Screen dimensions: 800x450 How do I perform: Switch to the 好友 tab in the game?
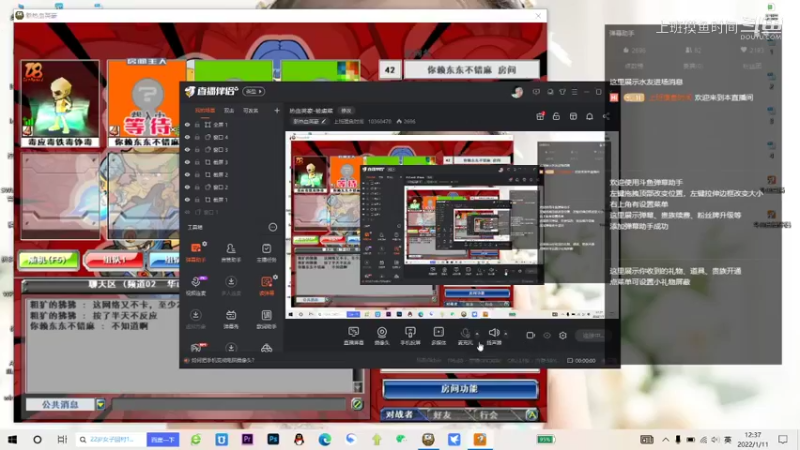coord(442,414)
